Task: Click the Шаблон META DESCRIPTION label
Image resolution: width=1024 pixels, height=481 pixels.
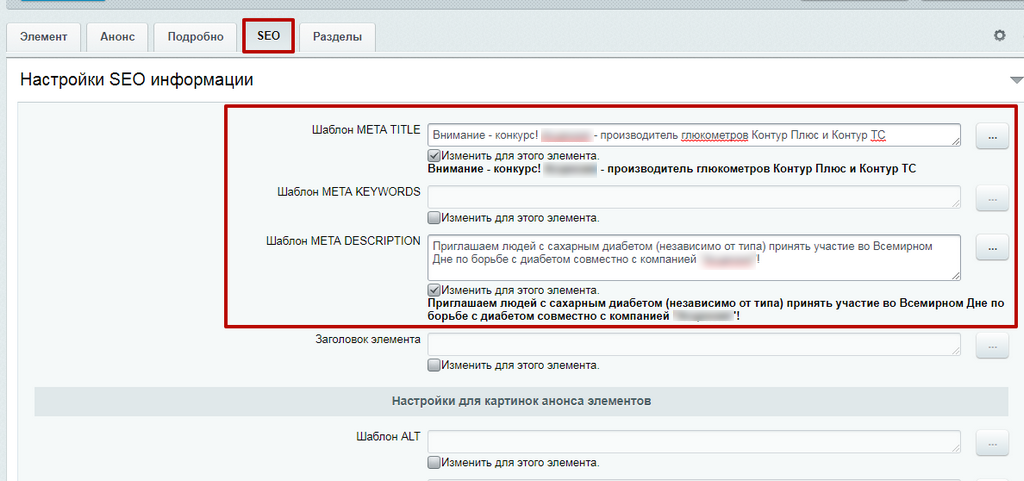Action: (x=344, y=241)
